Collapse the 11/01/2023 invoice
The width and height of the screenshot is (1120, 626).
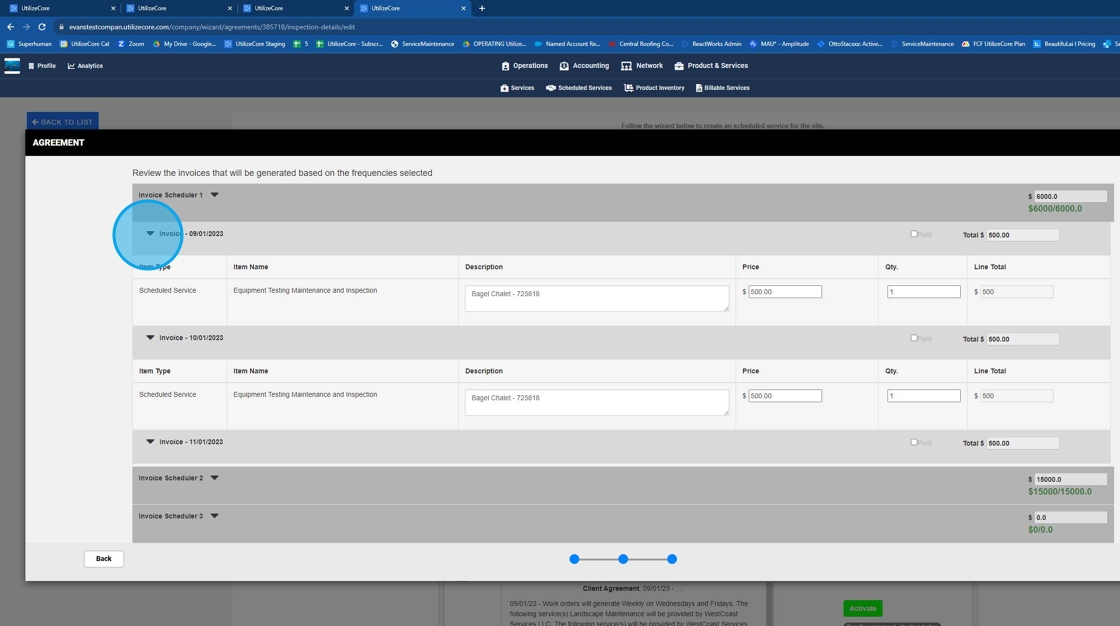pos(150,442)
